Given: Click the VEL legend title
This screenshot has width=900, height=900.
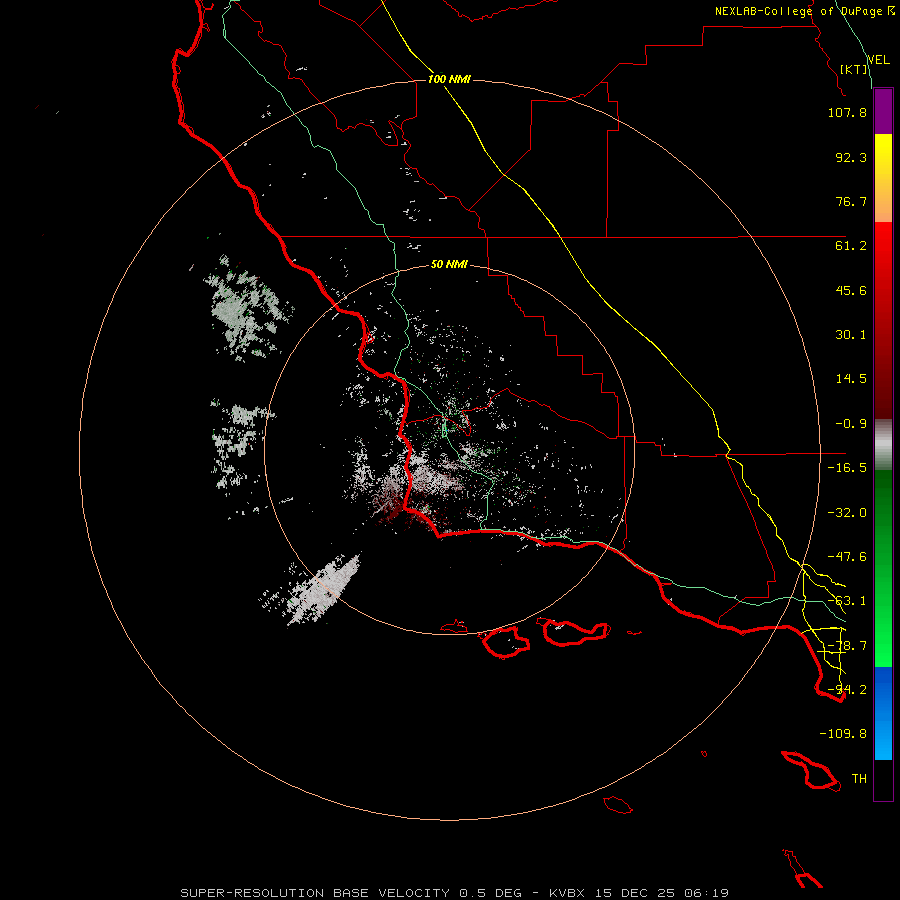Looking at the screenshot, I should point(878,60).
